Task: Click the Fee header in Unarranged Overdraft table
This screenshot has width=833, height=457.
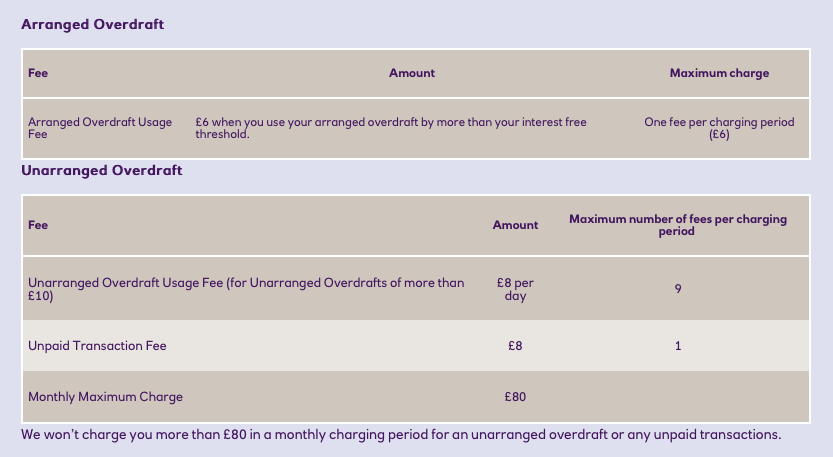Action: pyautogui.click(x=38, y=225)
